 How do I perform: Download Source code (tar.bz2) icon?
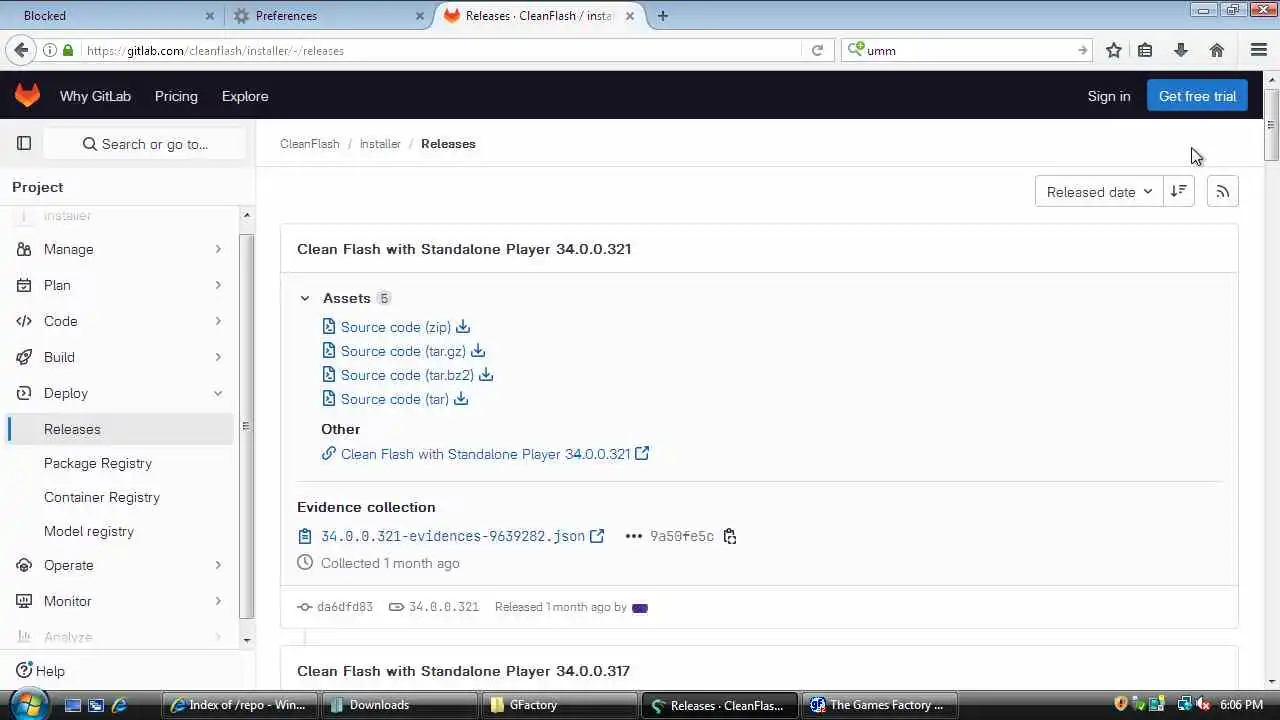coord(486,375)
